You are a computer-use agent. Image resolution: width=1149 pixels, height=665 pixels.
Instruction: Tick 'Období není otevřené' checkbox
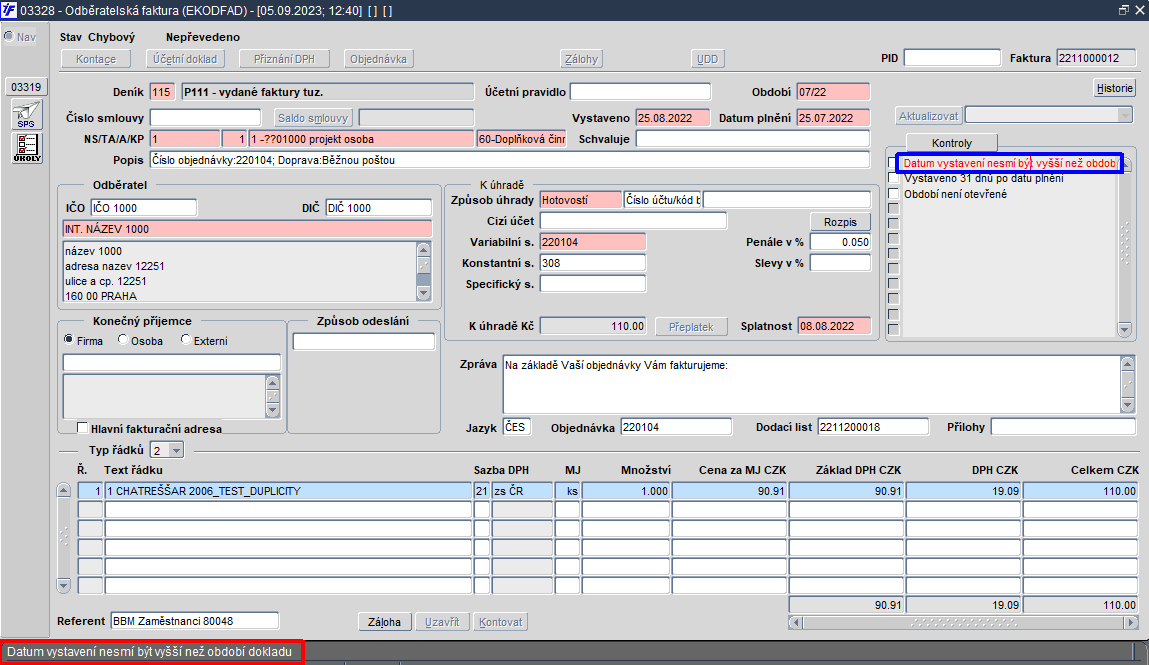(893, 193)
